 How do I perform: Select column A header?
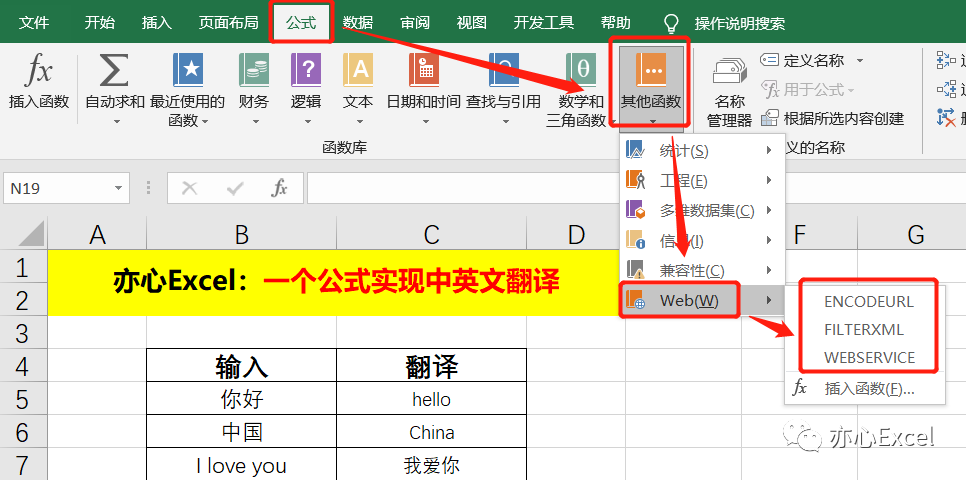click(x=97, y=235)
